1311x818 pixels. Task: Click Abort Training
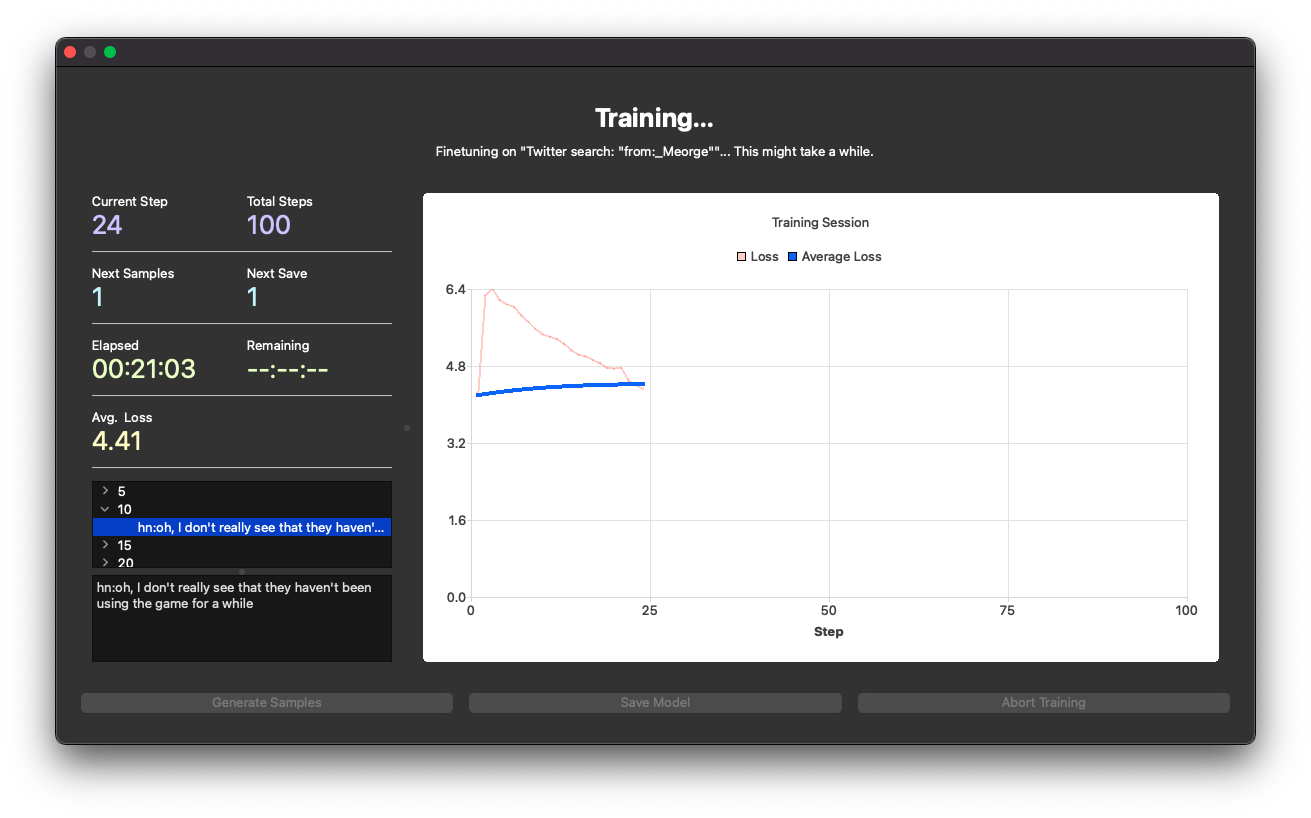pos(1043,702)
